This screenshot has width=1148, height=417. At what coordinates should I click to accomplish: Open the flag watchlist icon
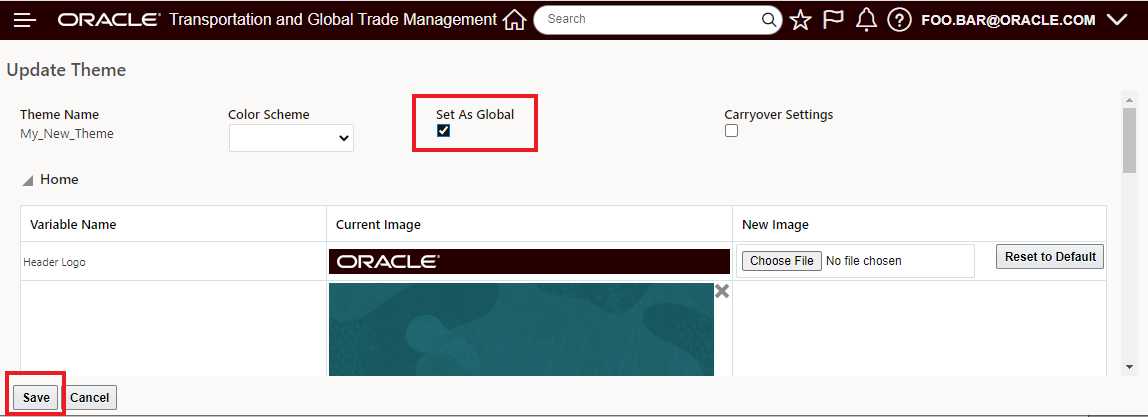click(x=833, y=20)
